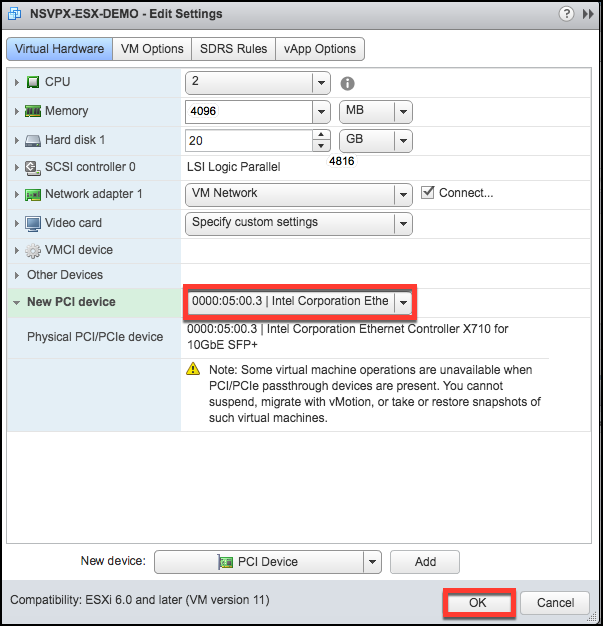Open the New PCI device selection dropdown
The width and height of the screenshot is (603, 626).
pyautogui.click(x=403, y=302)
